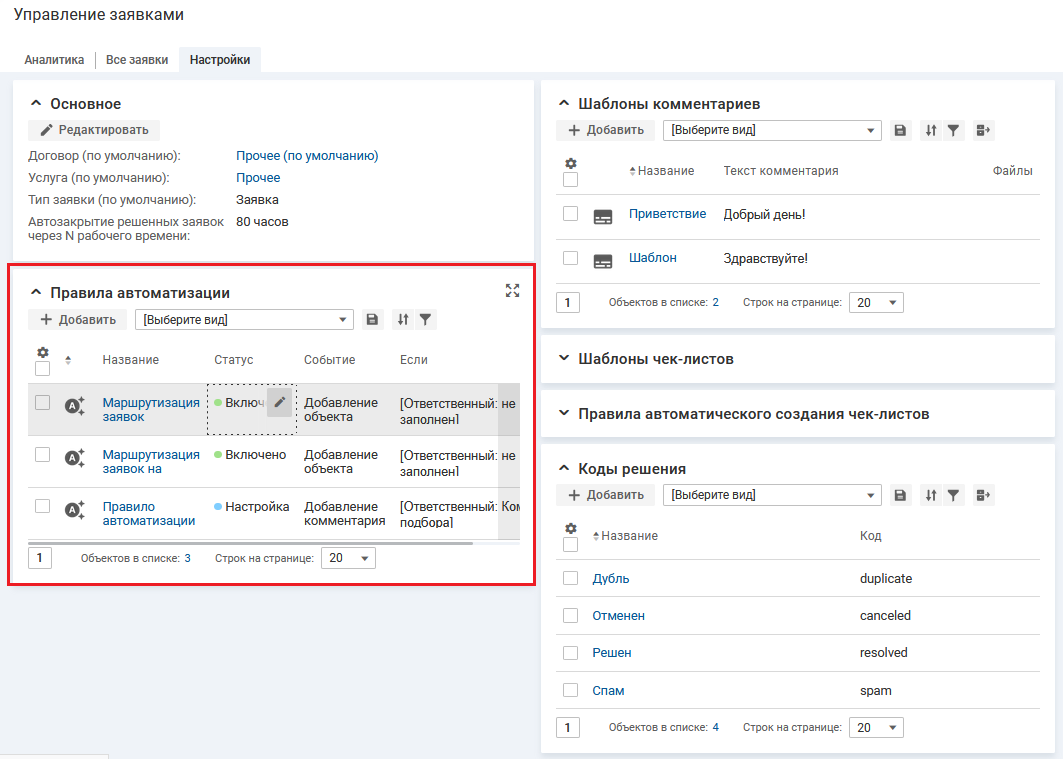Open filter icon in Правила автоматизации toolbar
Viewport: 1063px width, 759px height.
tap(426, 320)
